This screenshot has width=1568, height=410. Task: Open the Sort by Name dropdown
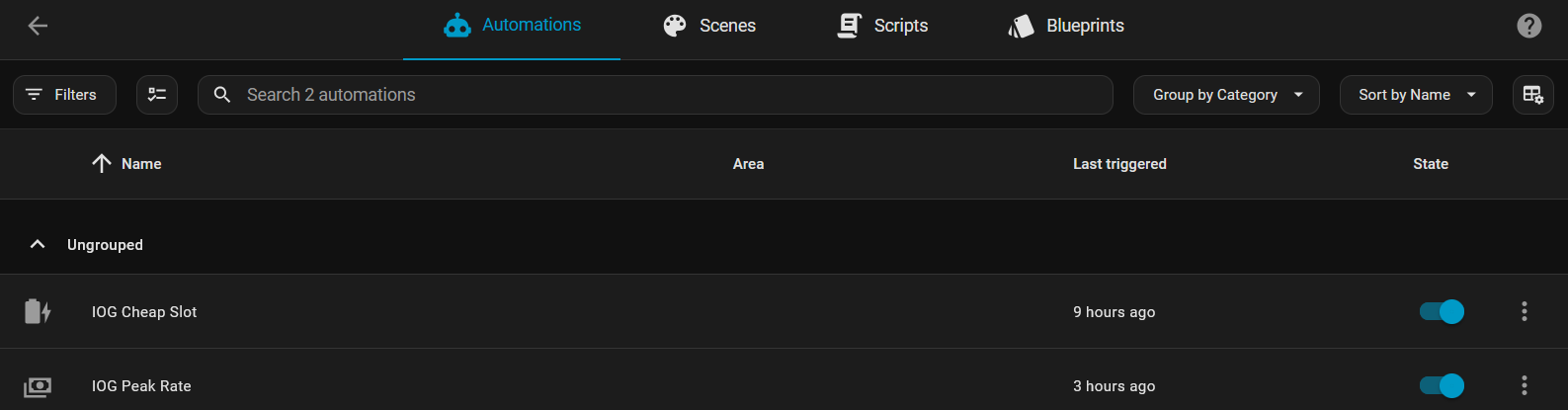[1415, 95]
